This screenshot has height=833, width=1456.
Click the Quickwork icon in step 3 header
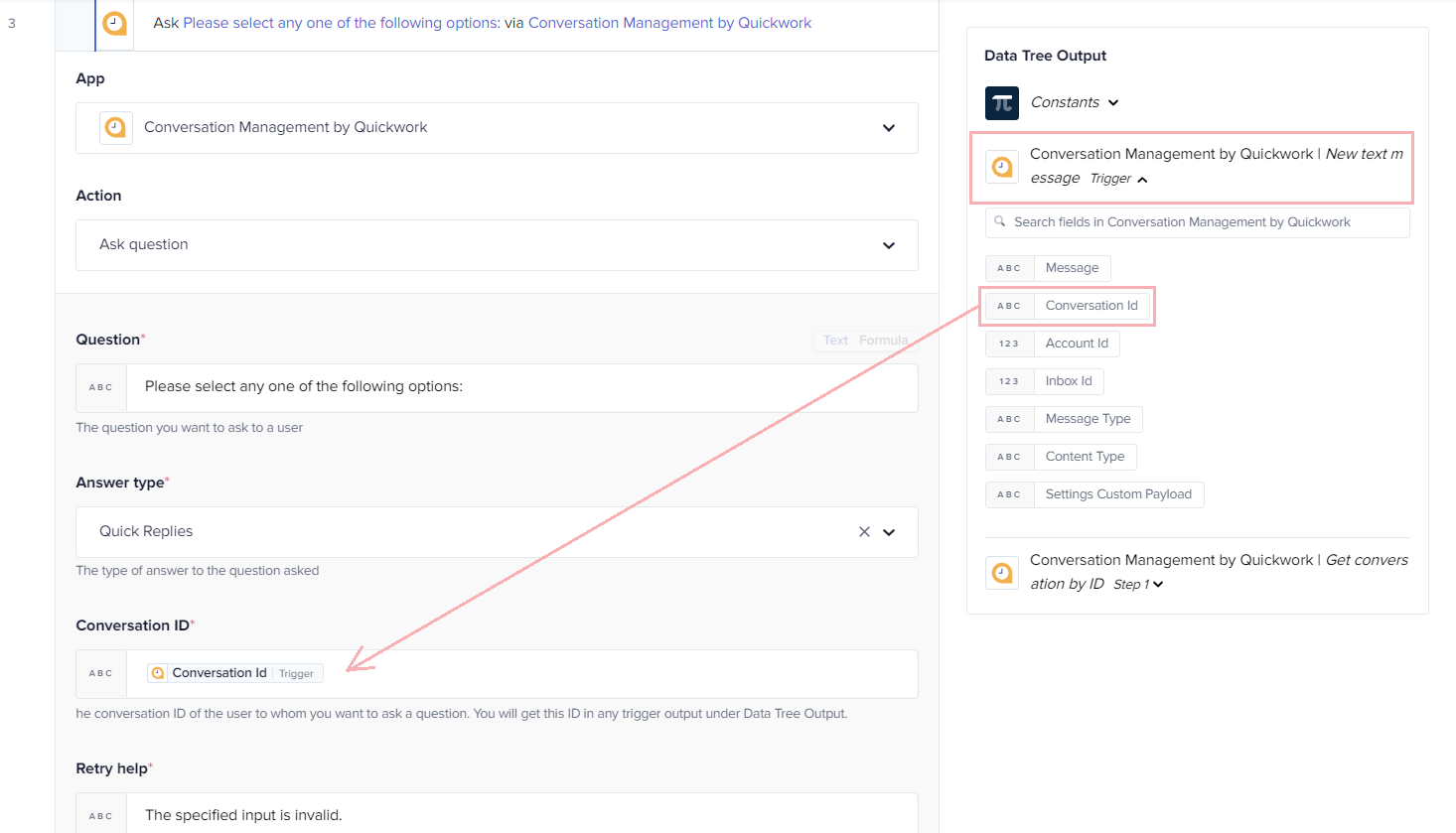(115, 23)
